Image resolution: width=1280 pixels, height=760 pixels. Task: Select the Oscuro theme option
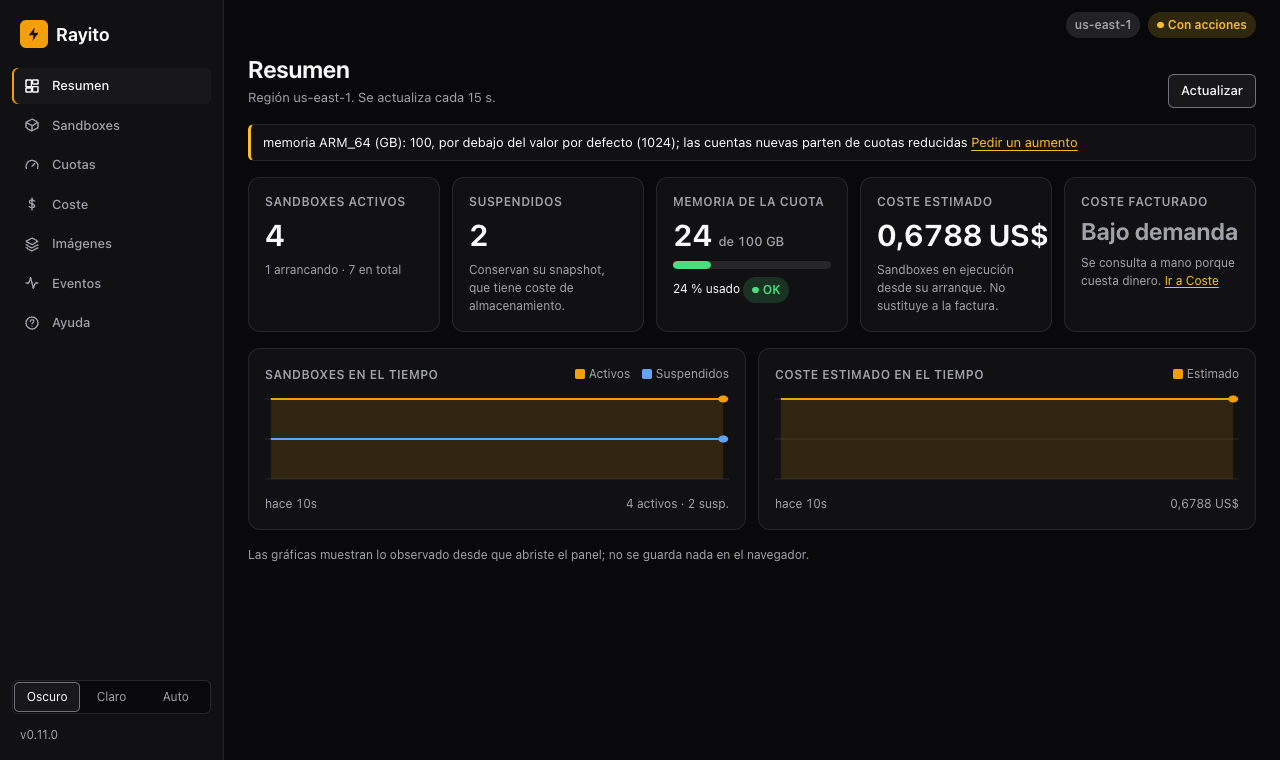tap(47, 697)
